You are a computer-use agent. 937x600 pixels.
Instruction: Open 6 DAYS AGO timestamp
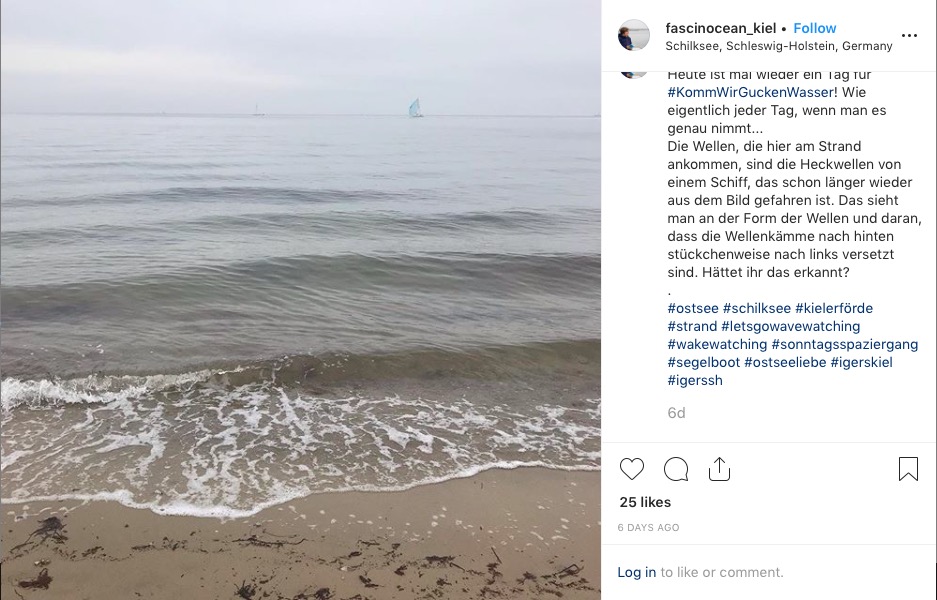[x=648, y=528]
